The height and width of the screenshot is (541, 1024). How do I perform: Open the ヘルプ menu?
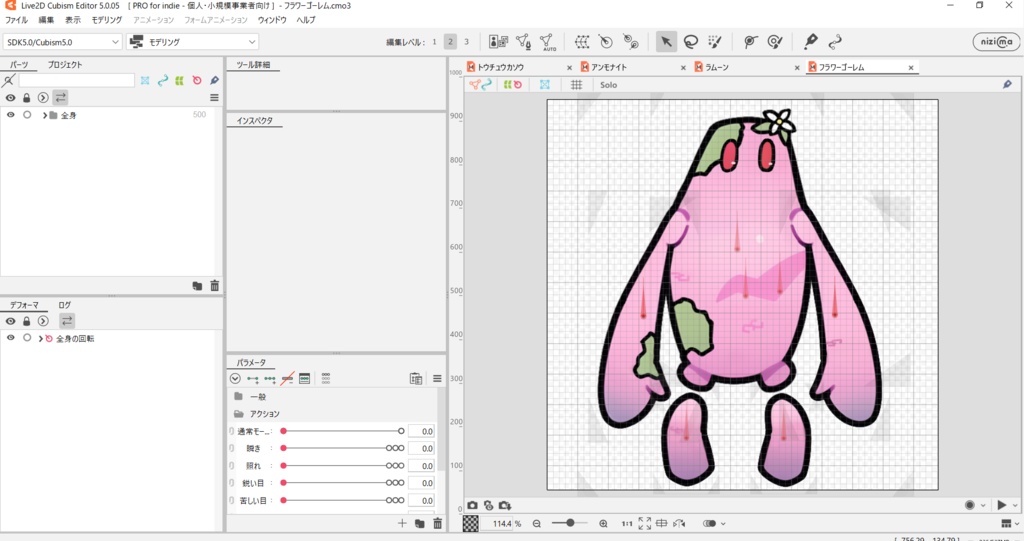click(306, 20)
